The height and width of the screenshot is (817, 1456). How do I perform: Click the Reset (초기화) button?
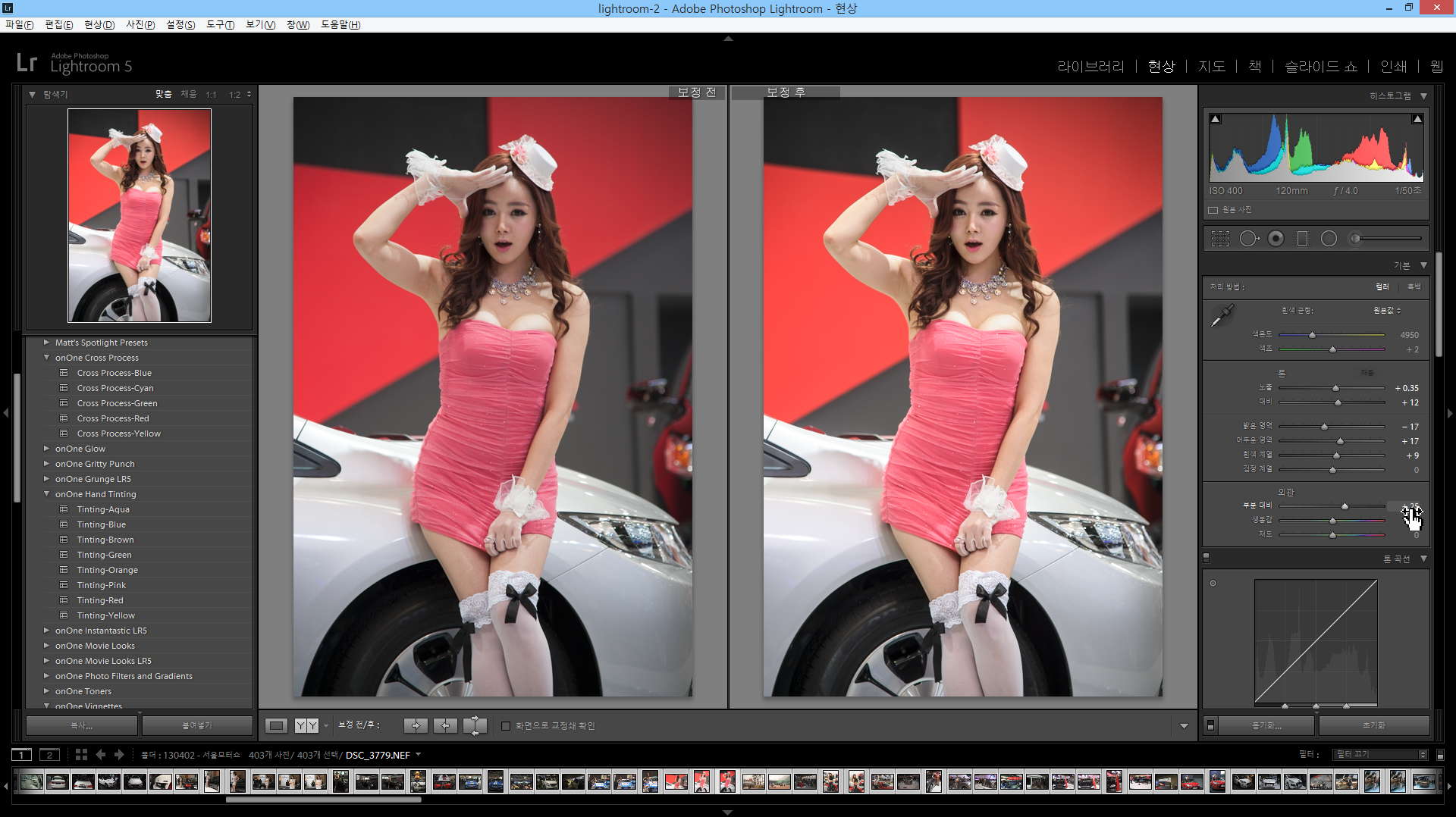pos(1374,725)
